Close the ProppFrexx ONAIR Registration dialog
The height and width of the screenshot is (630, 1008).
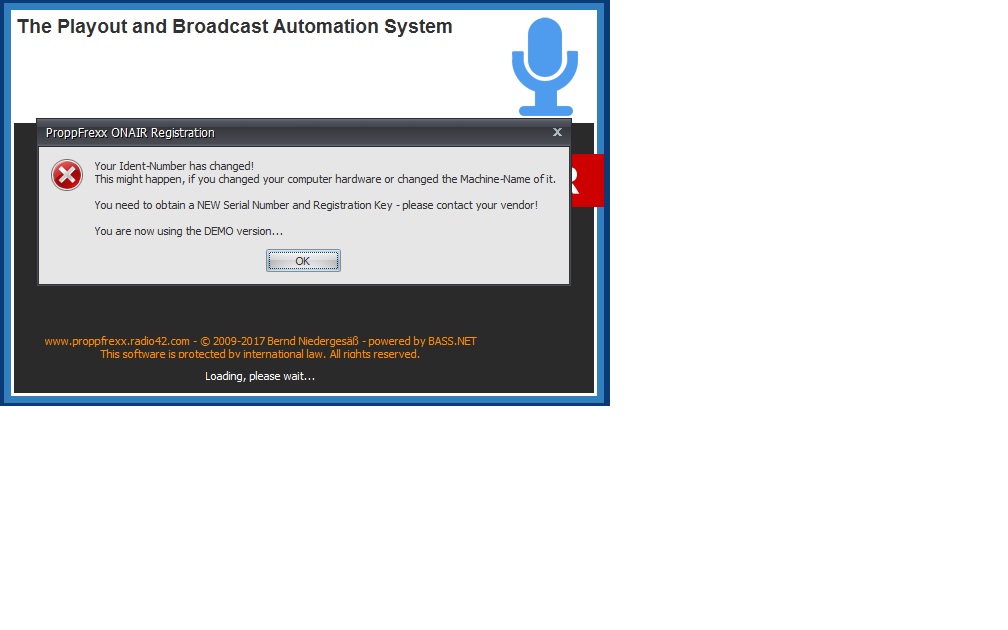(x=557, y=132)
